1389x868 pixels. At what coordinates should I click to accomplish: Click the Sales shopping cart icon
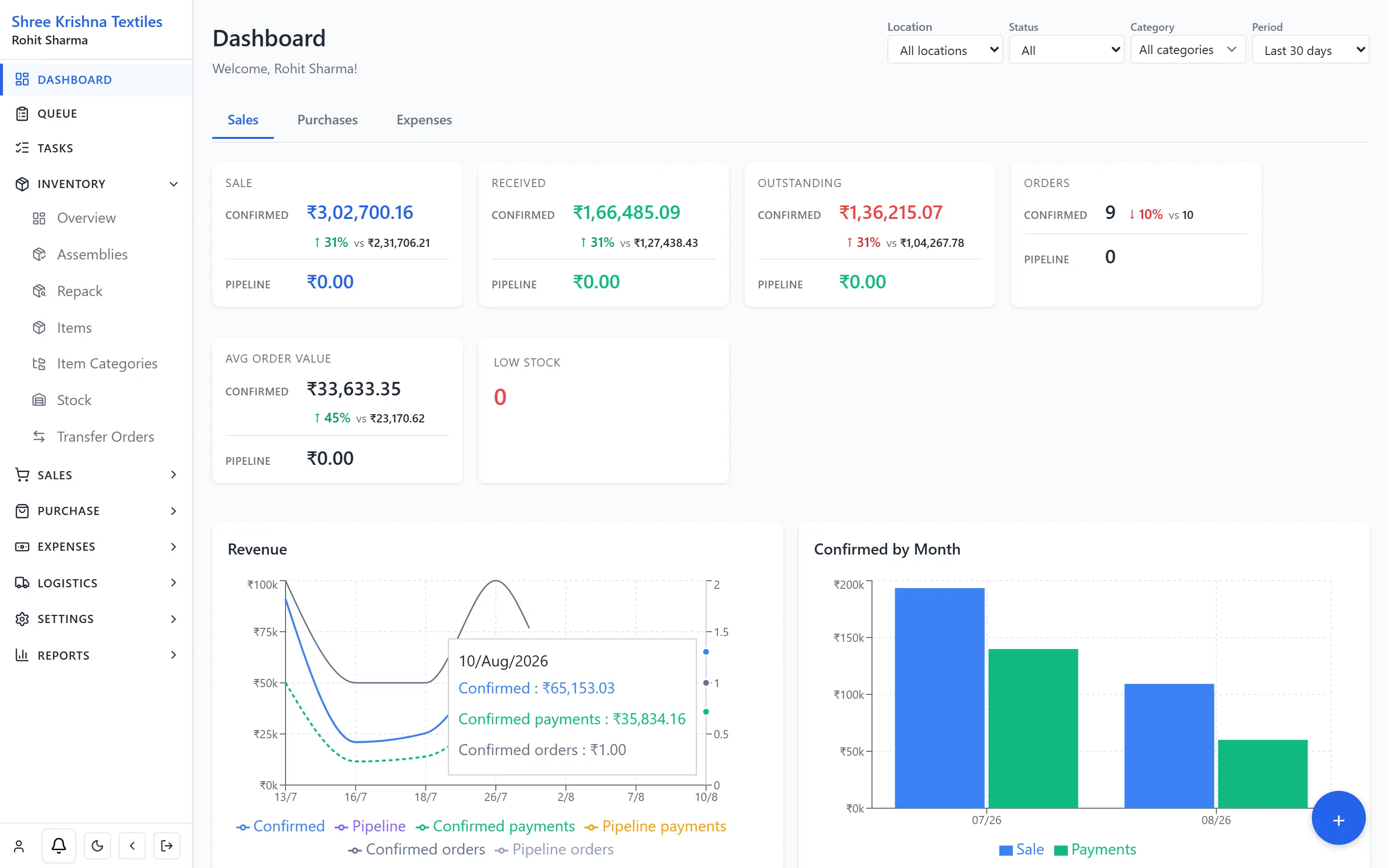pos(22,475)
